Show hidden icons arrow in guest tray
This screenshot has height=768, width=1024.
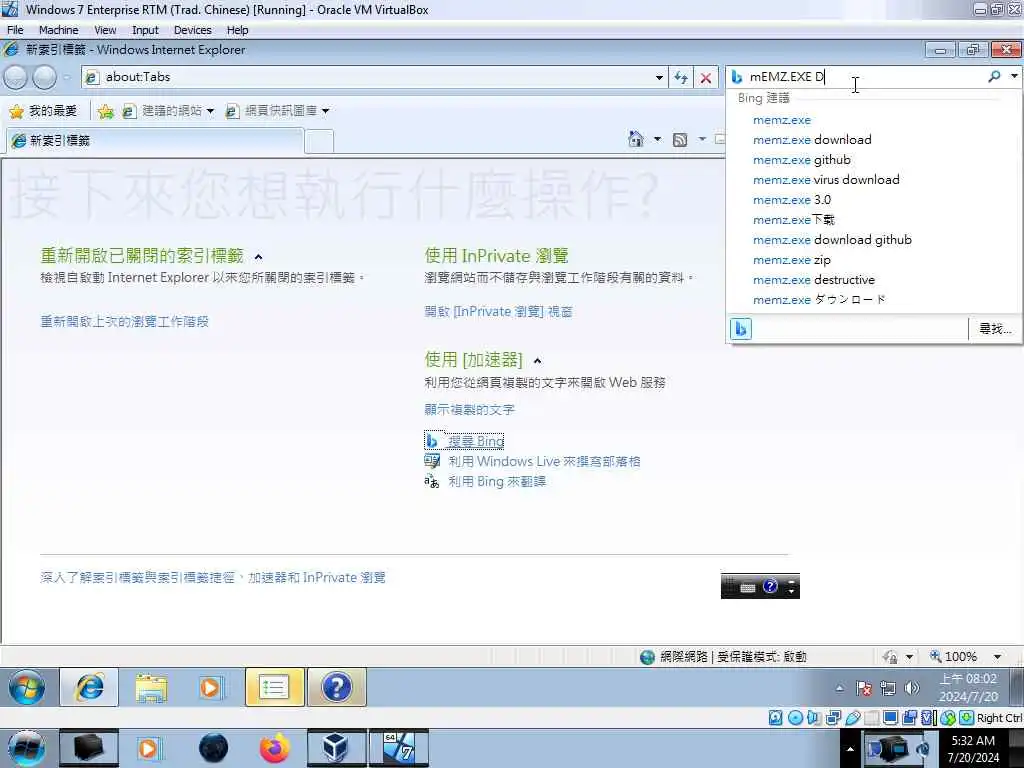840,688
